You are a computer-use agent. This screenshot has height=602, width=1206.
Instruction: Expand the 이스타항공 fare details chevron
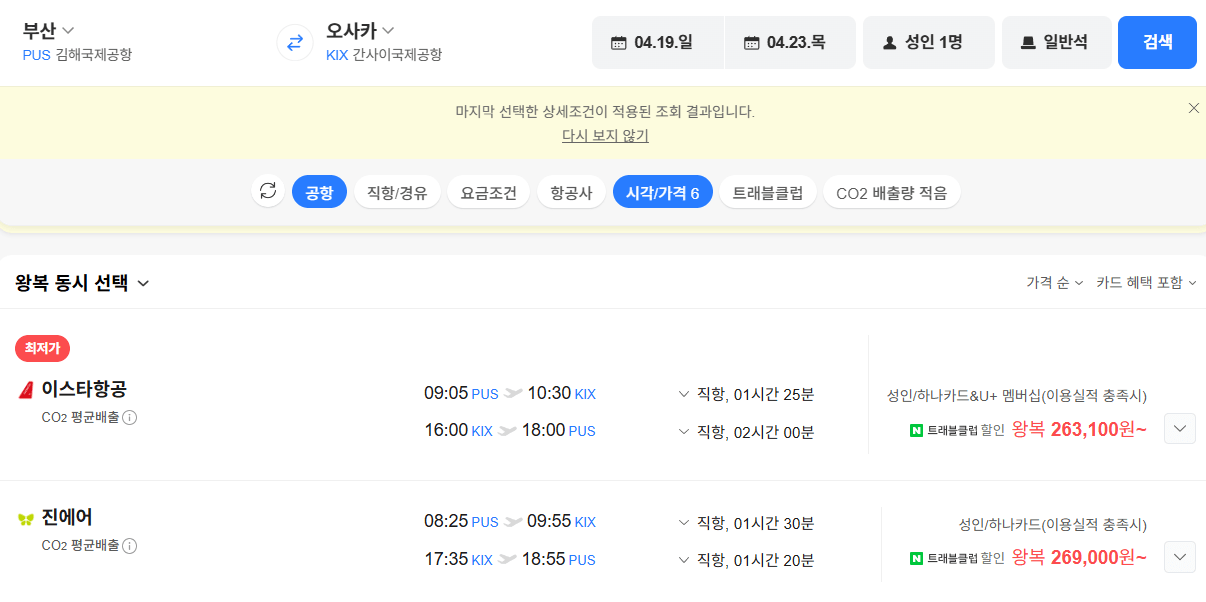click(1179, 428)
